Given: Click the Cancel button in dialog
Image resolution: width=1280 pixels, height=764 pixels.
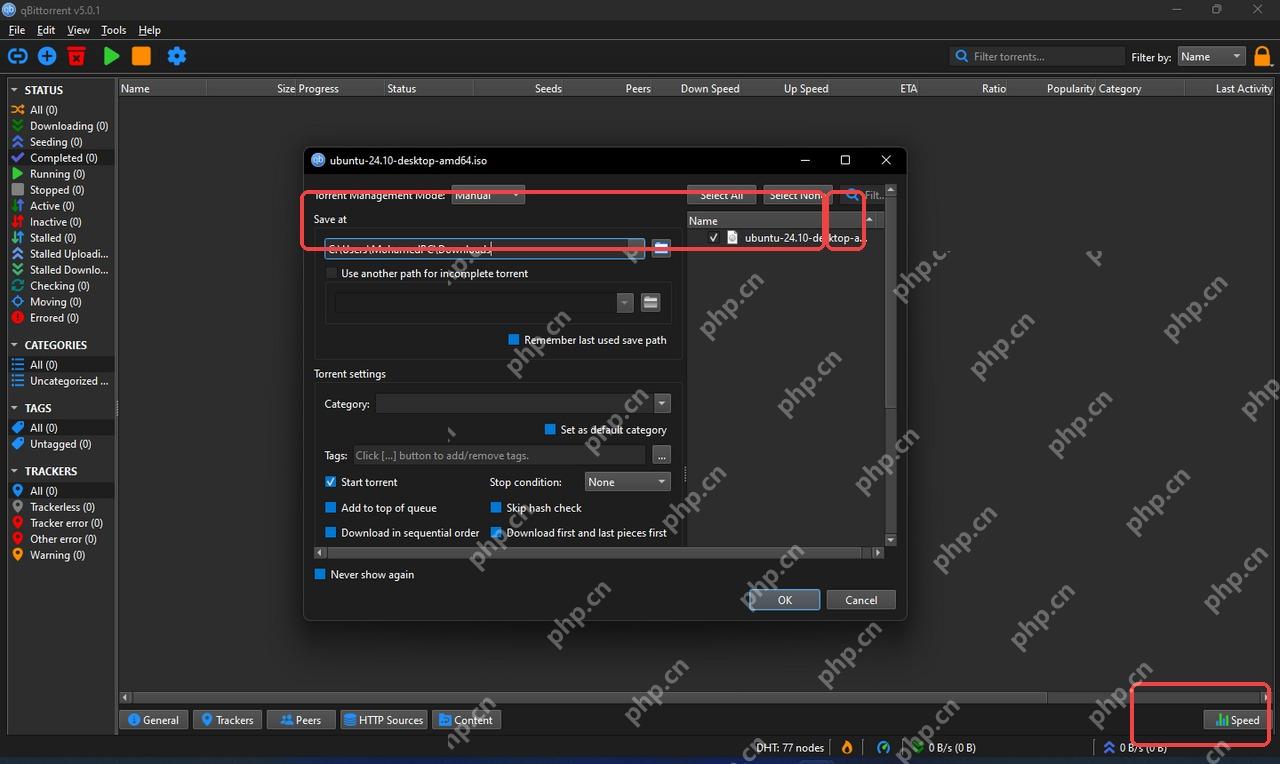Looking at the screenshot, I should pos(861,600).
